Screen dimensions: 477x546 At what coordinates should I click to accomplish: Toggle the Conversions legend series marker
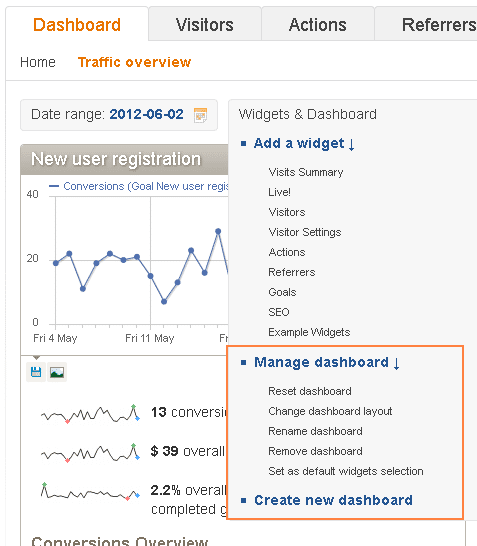tap(54, 186)
